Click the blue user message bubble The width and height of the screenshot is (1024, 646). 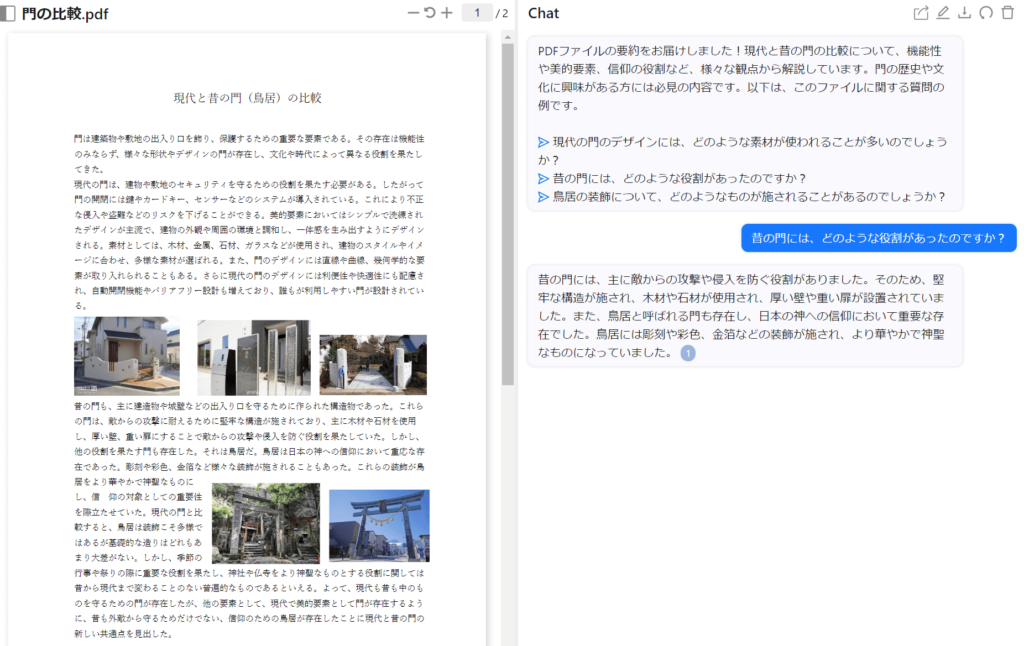pyautogui.click(x=878, y=238)
